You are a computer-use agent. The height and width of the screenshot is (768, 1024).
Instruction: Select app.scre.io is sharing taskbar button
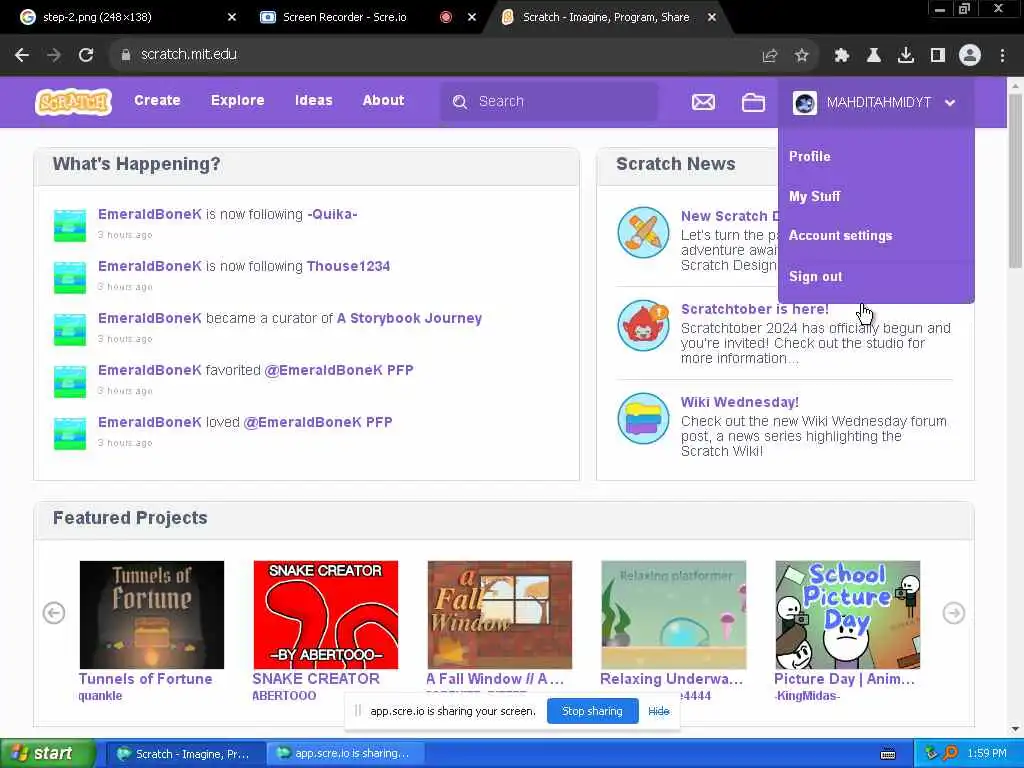pos(346,754)
